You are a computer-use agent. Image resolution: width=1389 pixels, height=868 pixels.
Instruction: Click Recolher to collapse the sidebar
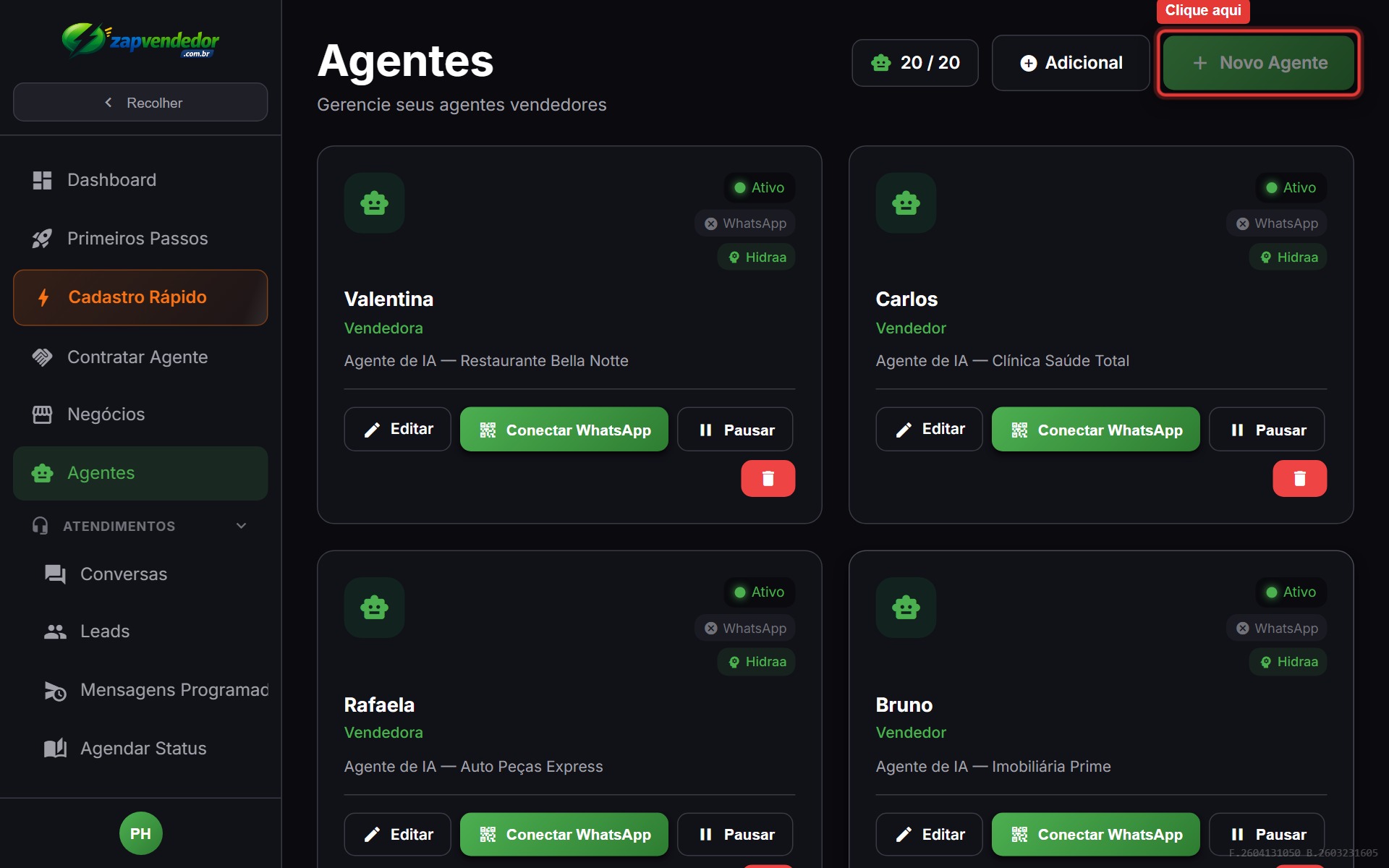[x=140, y=102]
